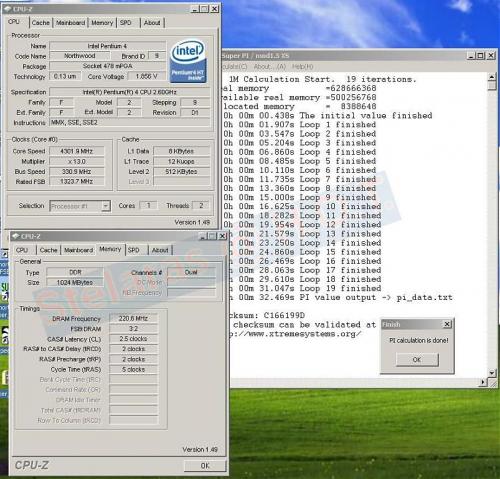Viewport: 500px width, 479px height.
Task: Click the Code Name field Northwood
Action: click(x=80, y=56)
